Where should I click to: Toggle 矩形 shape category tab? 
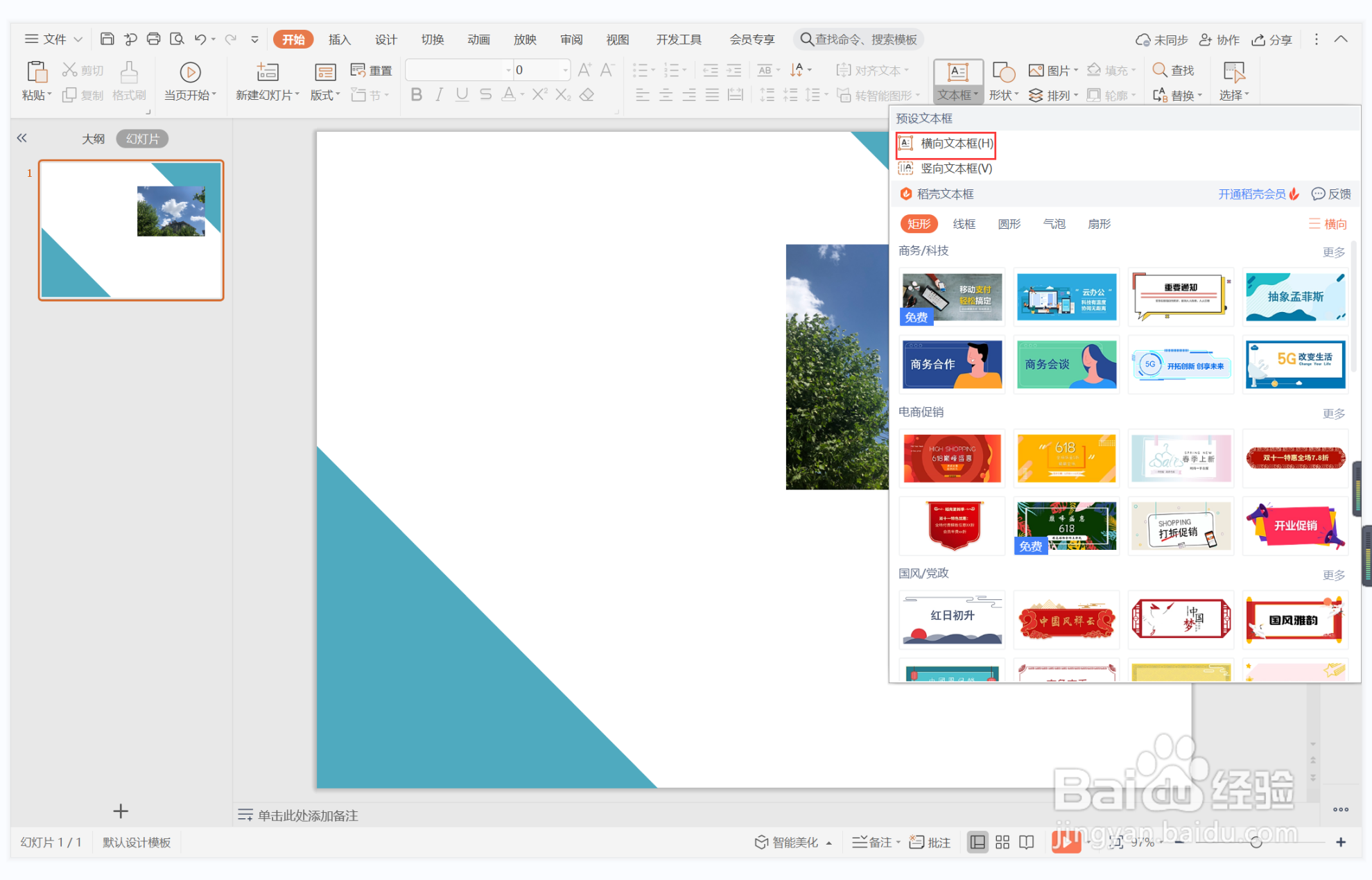[x=919, y=223]
